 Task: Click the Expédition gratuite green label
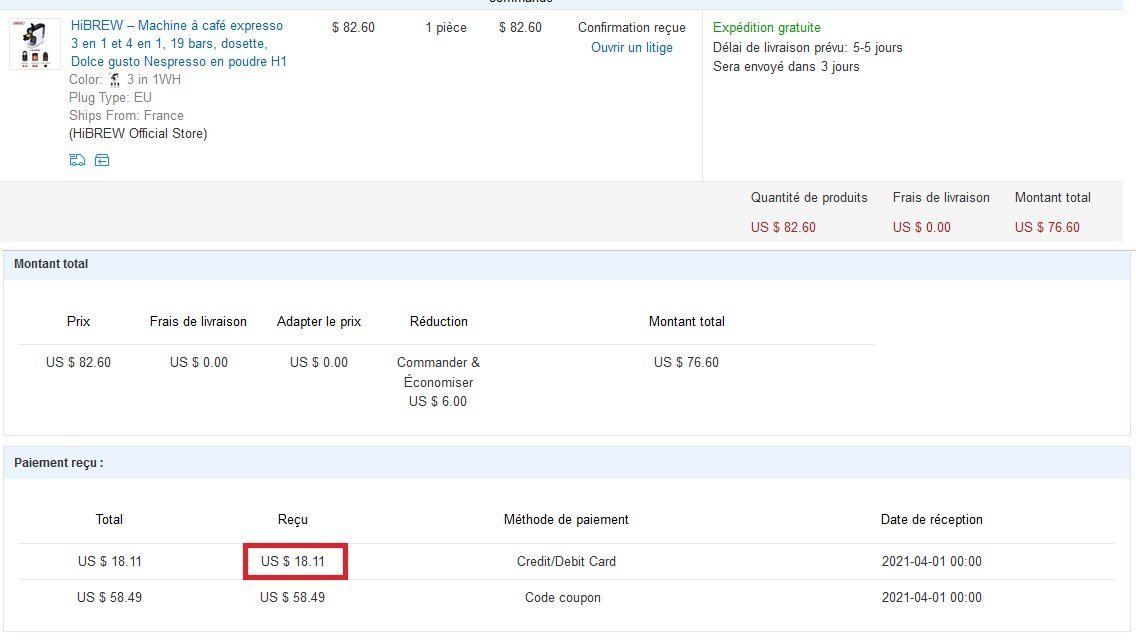tap(767, 28)
